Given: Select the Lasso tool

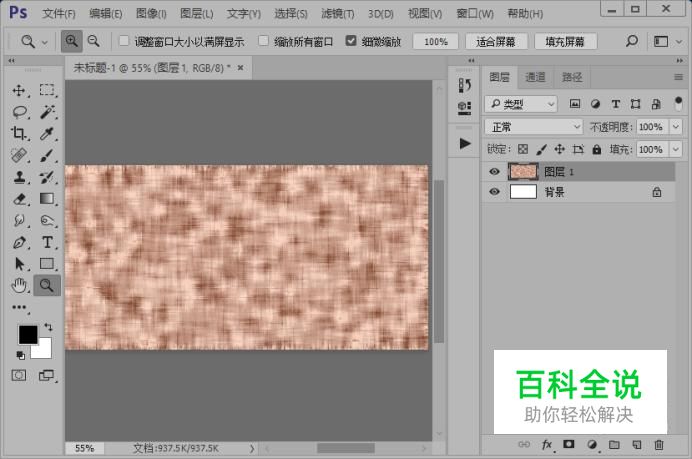Looking at the screenshot, I should (19, 112).
